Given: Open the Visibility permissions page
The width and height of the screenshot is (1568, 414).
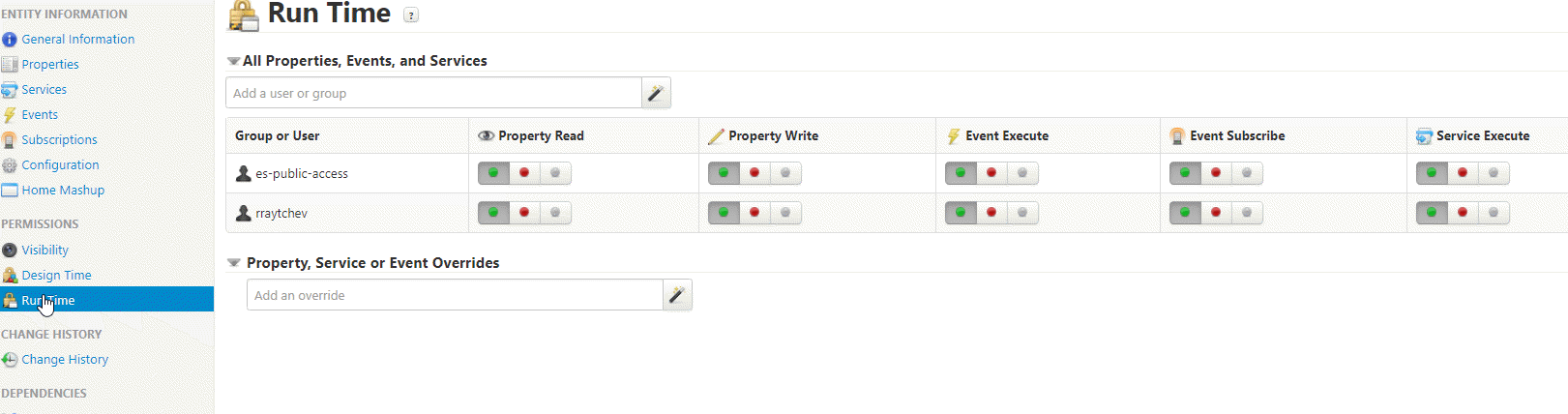Looking at the screenshot, I should click(x=44, y=251).
